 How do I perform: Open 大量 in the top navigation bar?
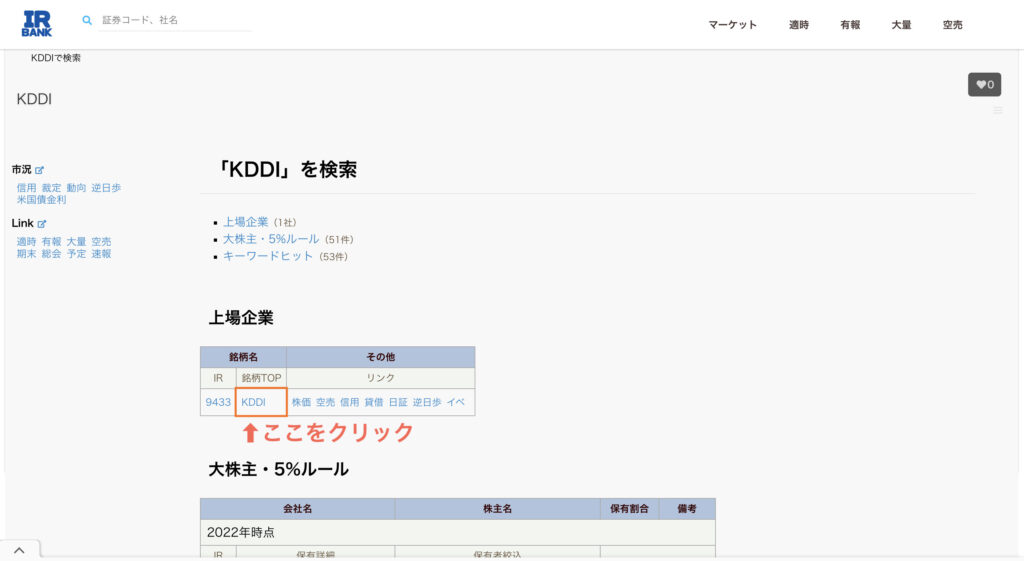tap(901, 25)
